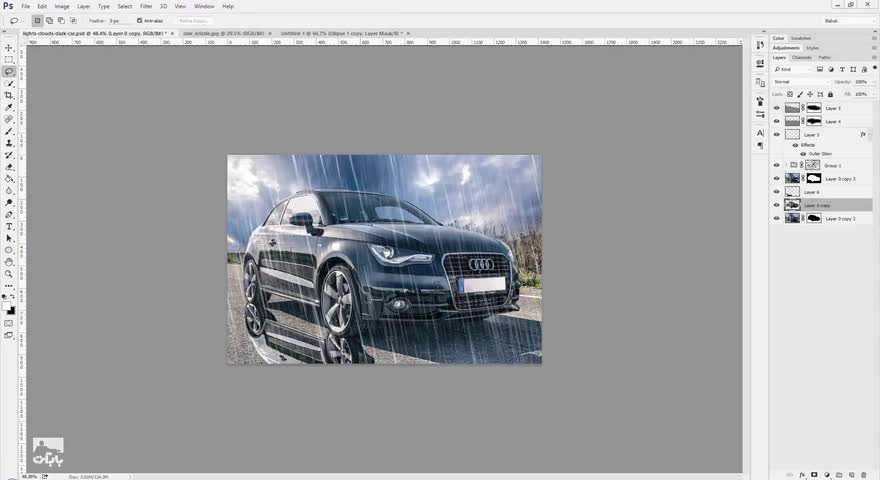Click the Refine Edge button

[194, 21]
